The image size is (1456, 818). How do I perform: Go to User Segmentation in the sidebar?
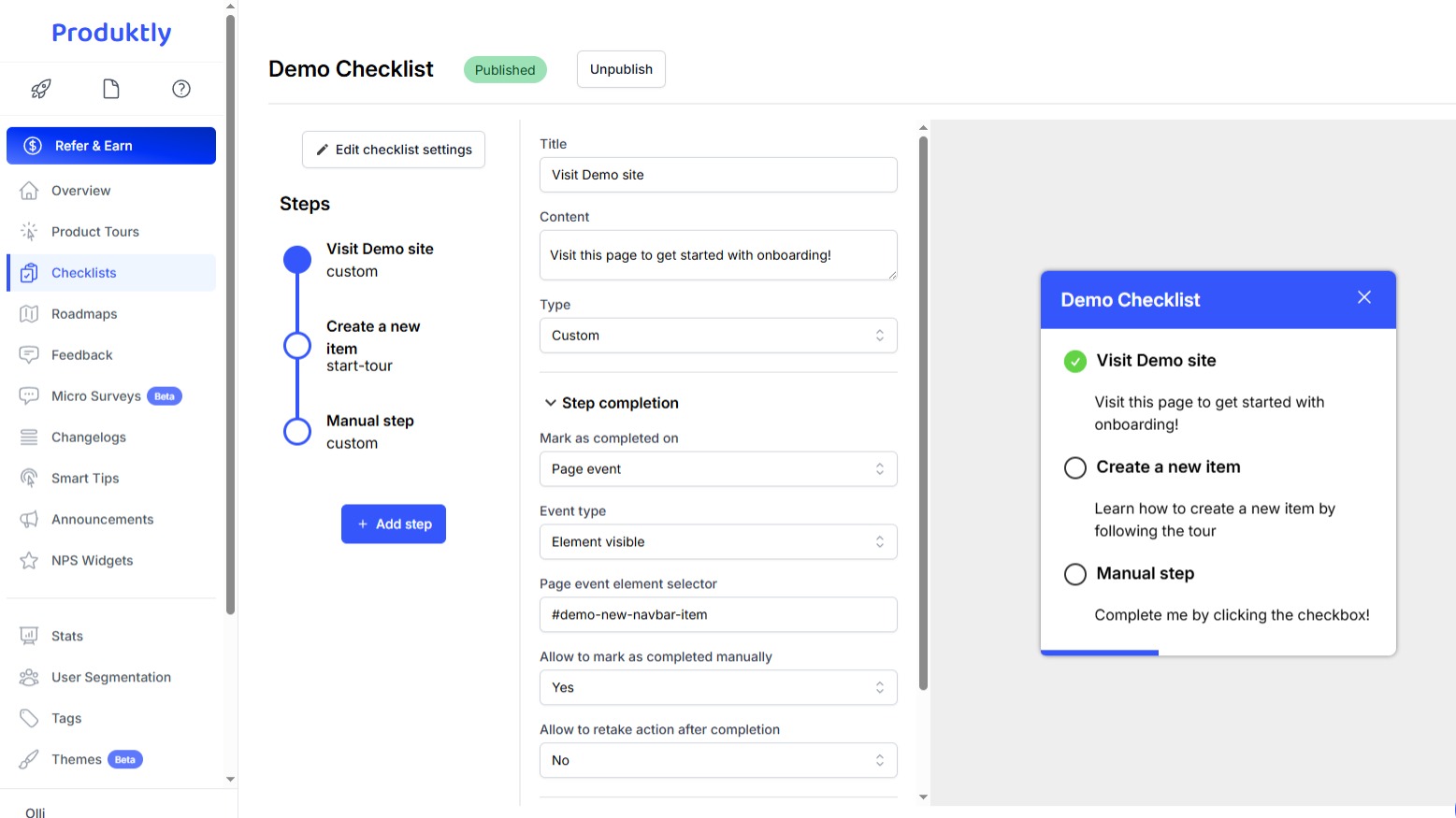[110, 678]
